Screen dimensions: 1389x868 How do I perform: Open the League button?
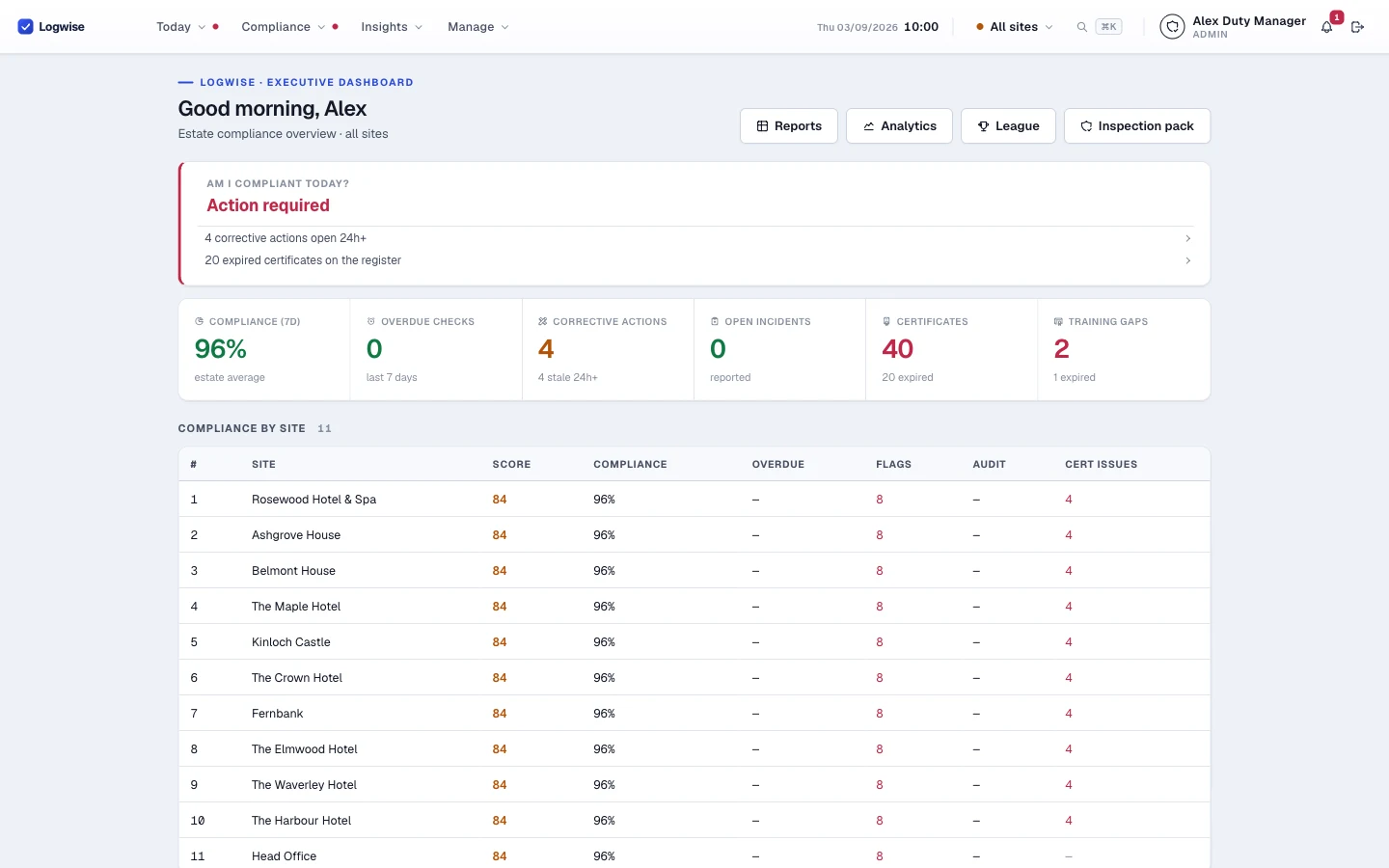[x=1008, y=126]
